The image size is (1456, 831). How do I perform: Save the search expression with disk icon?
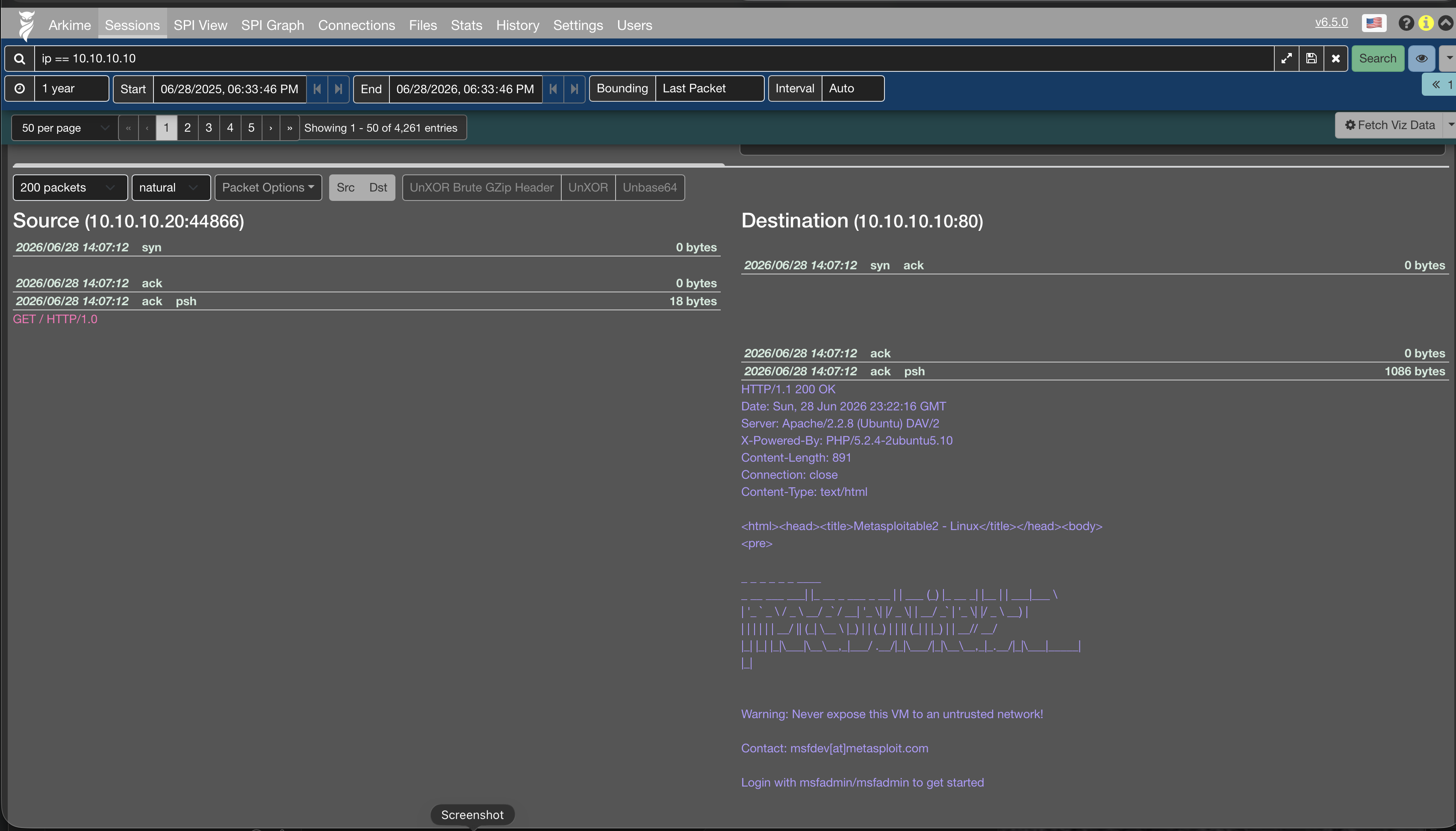[x=1311, y=59]
